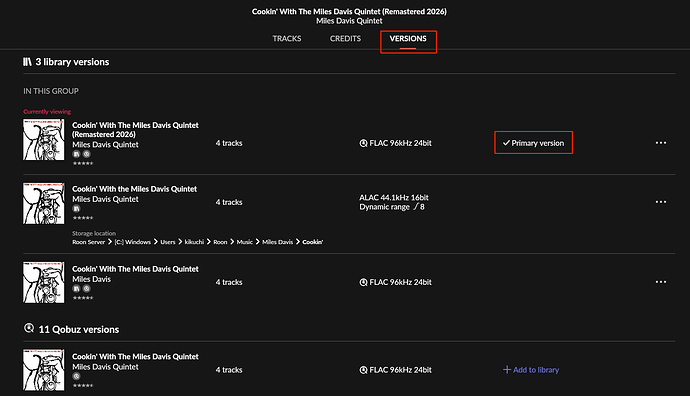Open album title in the Qobuz versions list
Screen dimensions: 690x396
click(135, 357)
